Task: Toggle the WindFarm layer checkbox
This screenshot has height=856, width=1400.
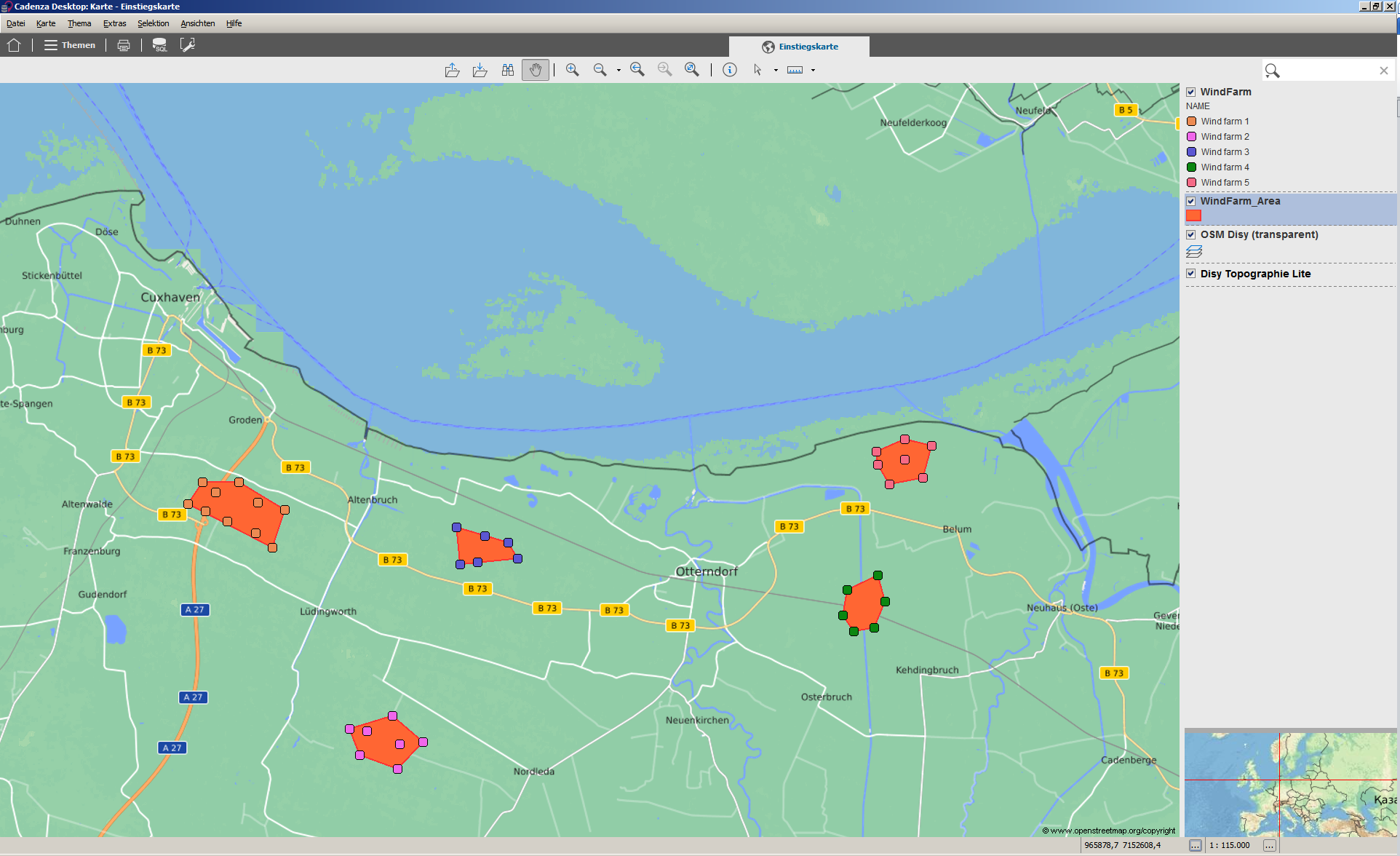Action: pyautogui.click(x=1191, y=92)
